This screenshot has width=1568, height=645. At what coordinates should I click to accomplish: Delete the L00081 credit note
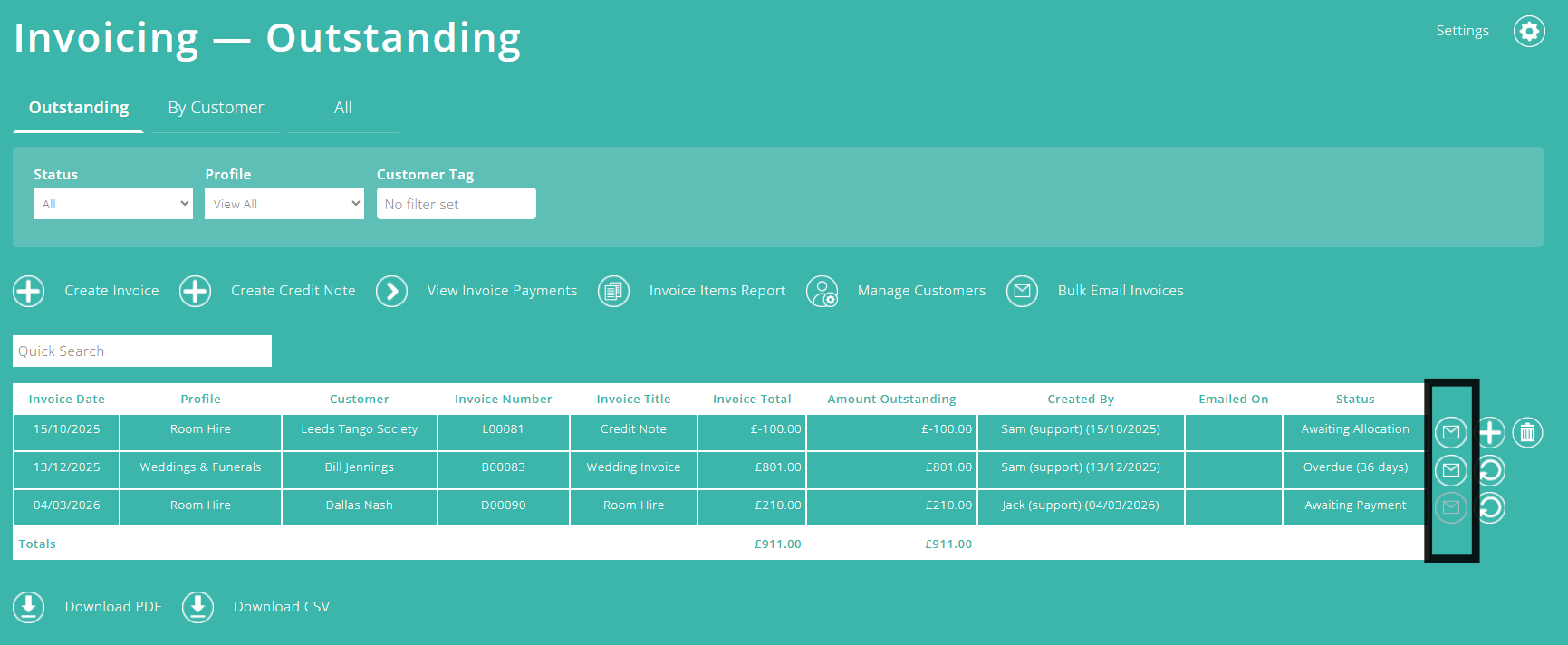[1528, 432]
